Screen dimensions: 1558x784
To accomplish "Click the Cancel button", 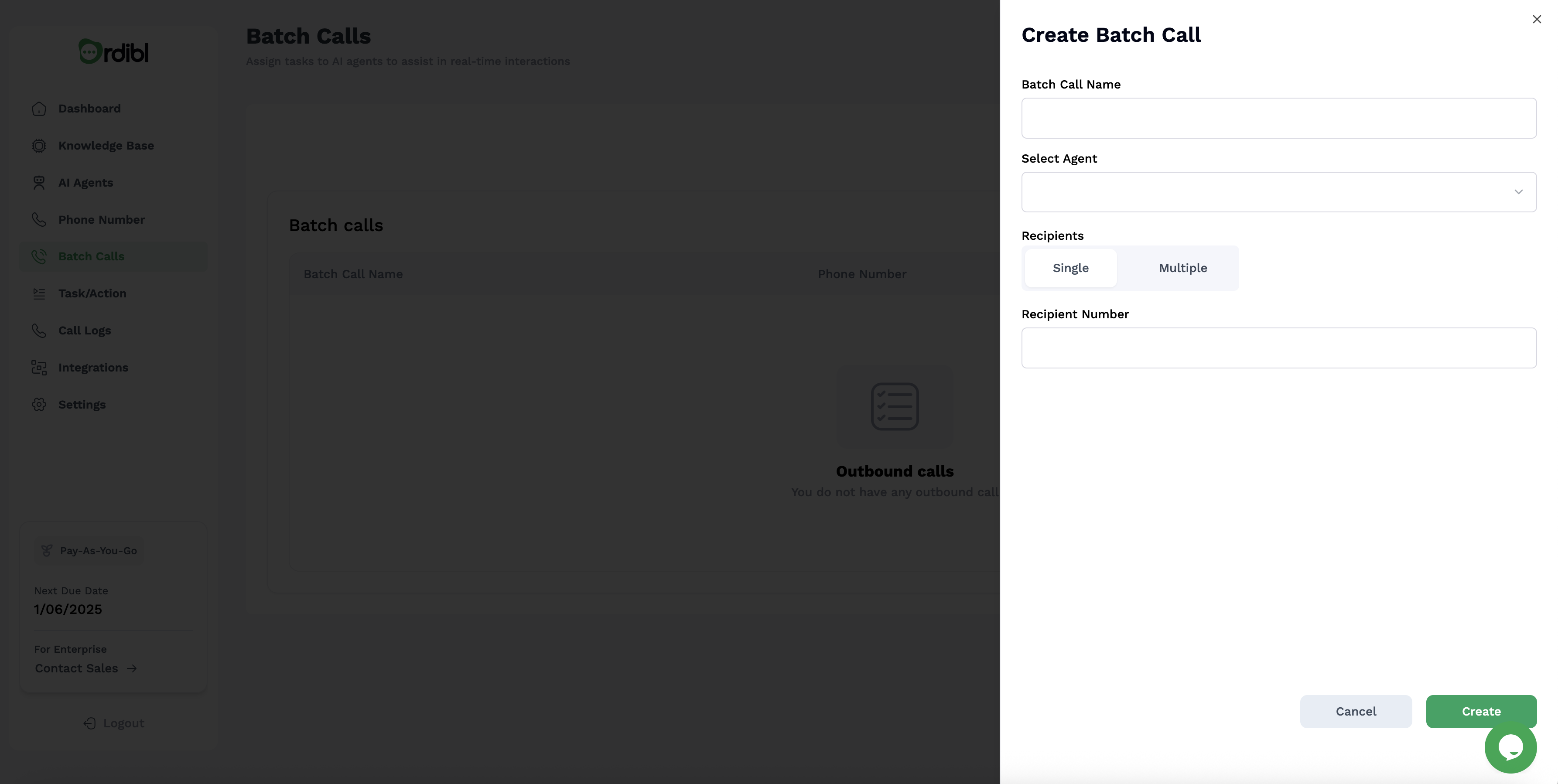I will 1355,712.
